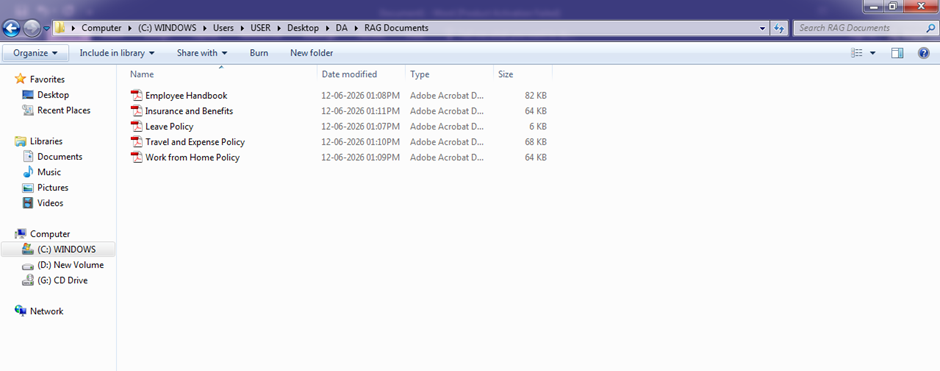
Task: Select Libraries in the navigation pane
Action: tap(46, 141)
